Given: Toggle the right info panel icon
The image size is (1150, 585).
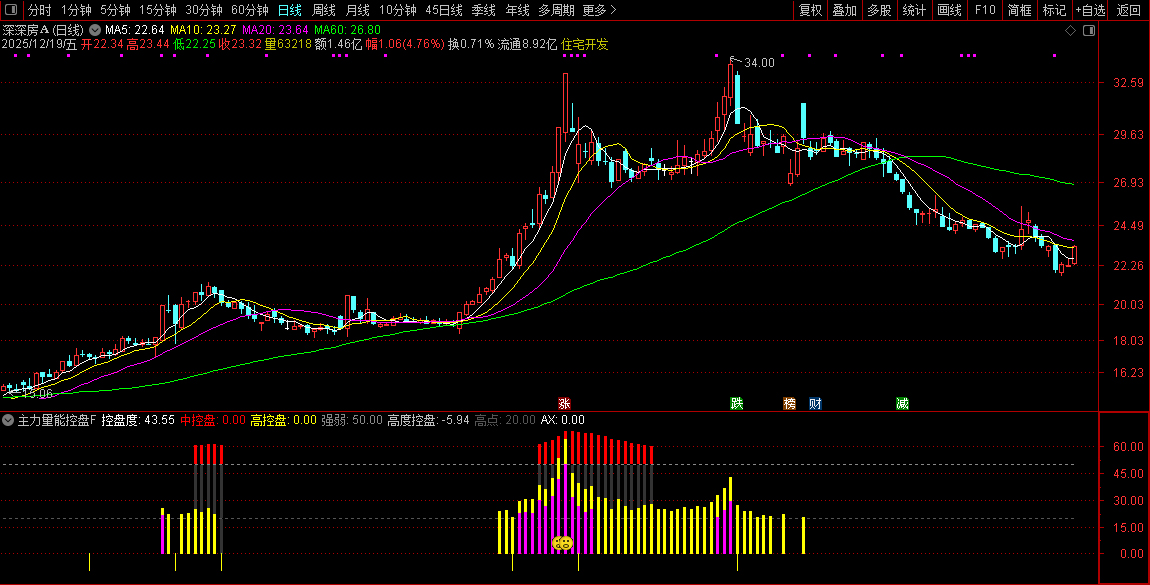Looking at the screenshot, I should [1089, 31].
